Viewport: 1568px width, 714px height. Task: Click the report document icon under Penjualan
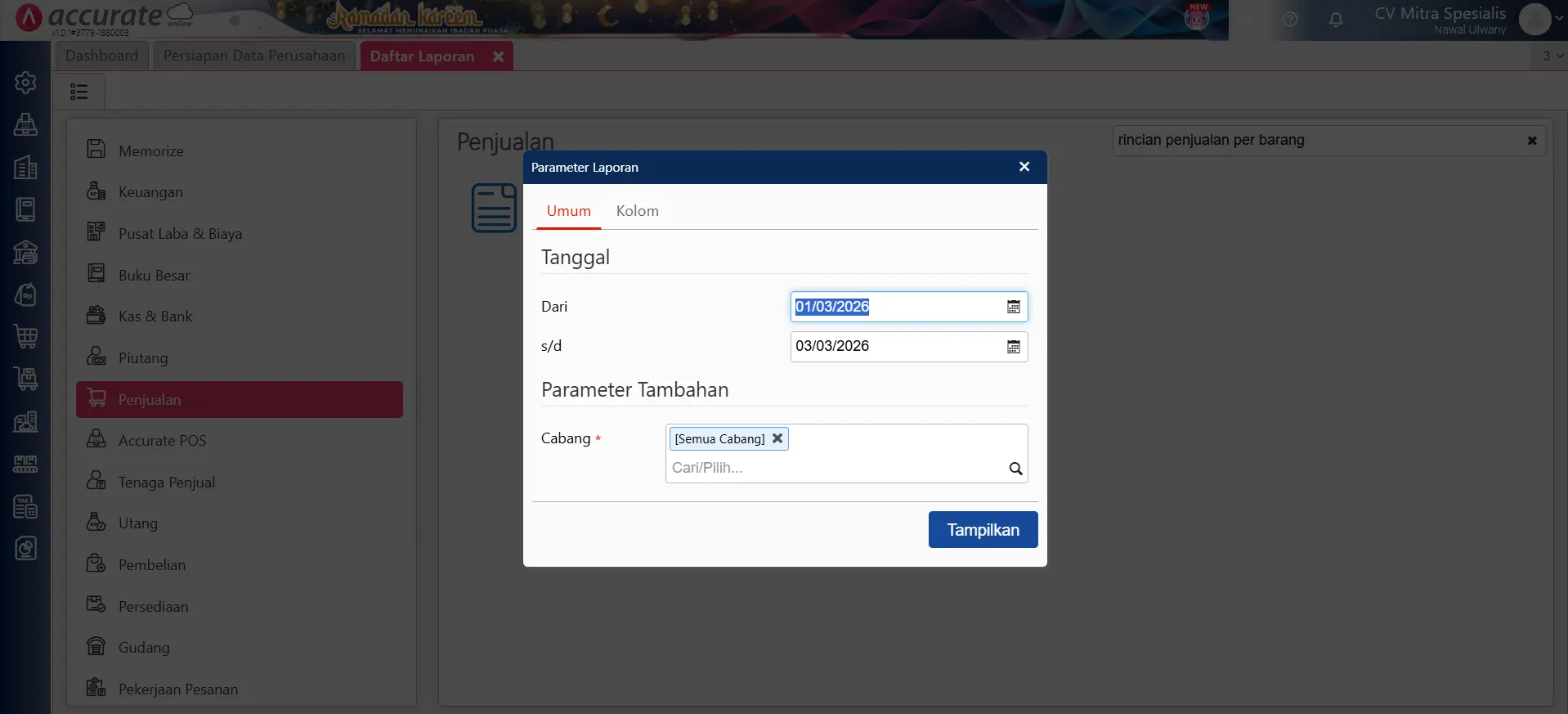[x=494, y=208]
